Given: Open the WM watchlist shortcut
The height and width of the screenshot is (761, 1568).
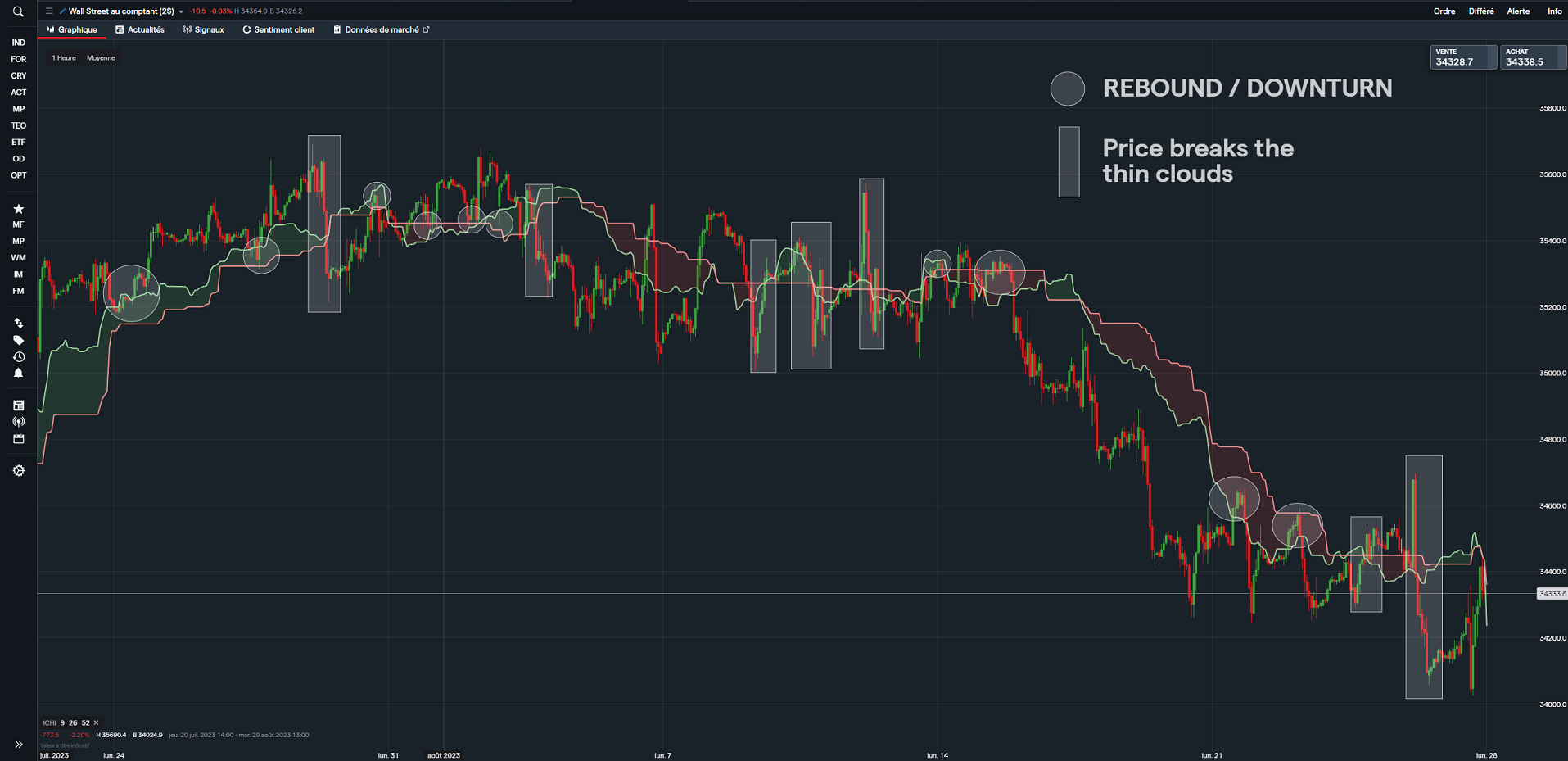Looking at the screenshot, I should pyautogui.click(x=18, y=258).
